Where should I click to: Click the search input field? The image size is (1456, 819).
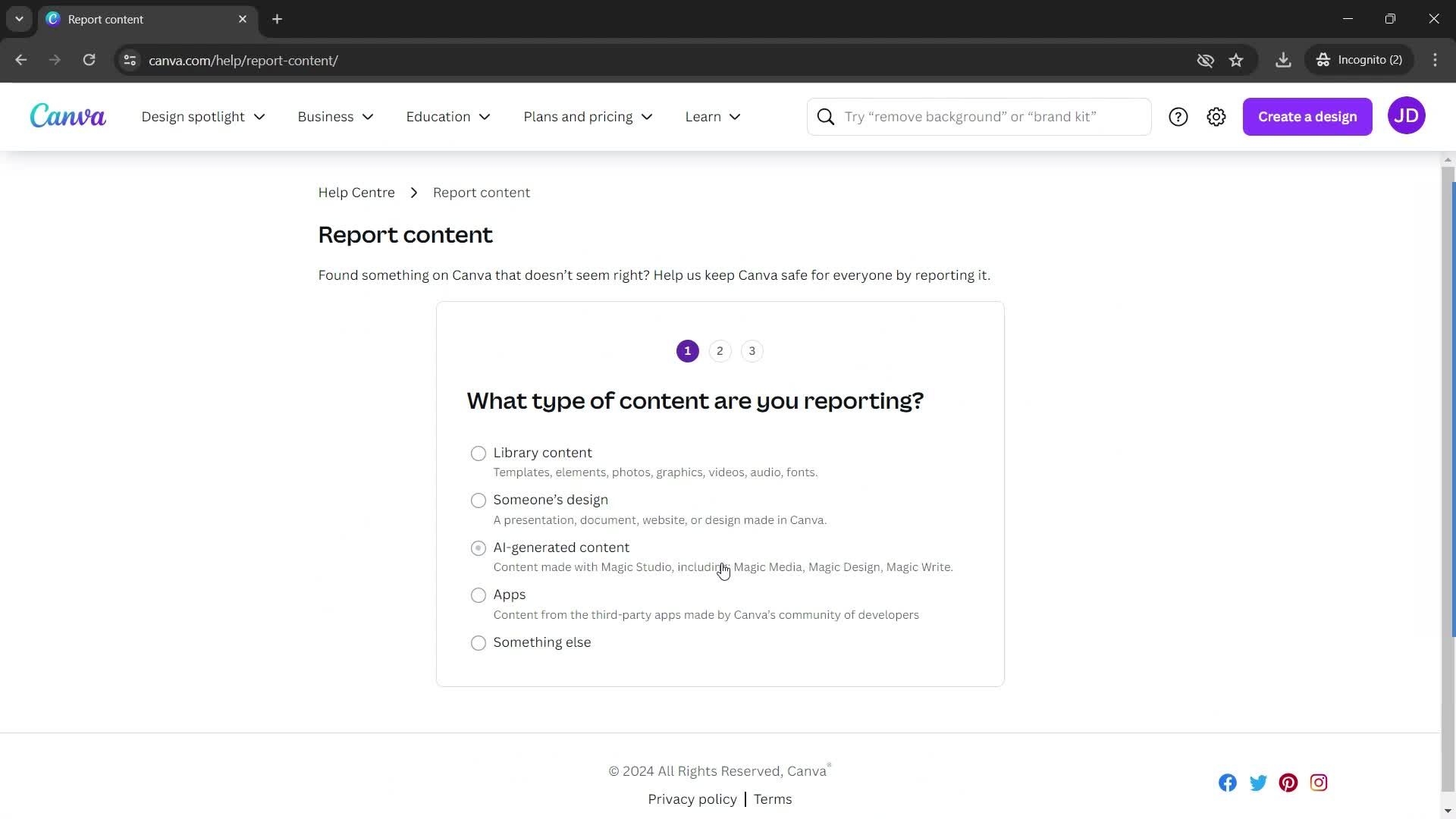pyautogui.click(x=990, y=116)
